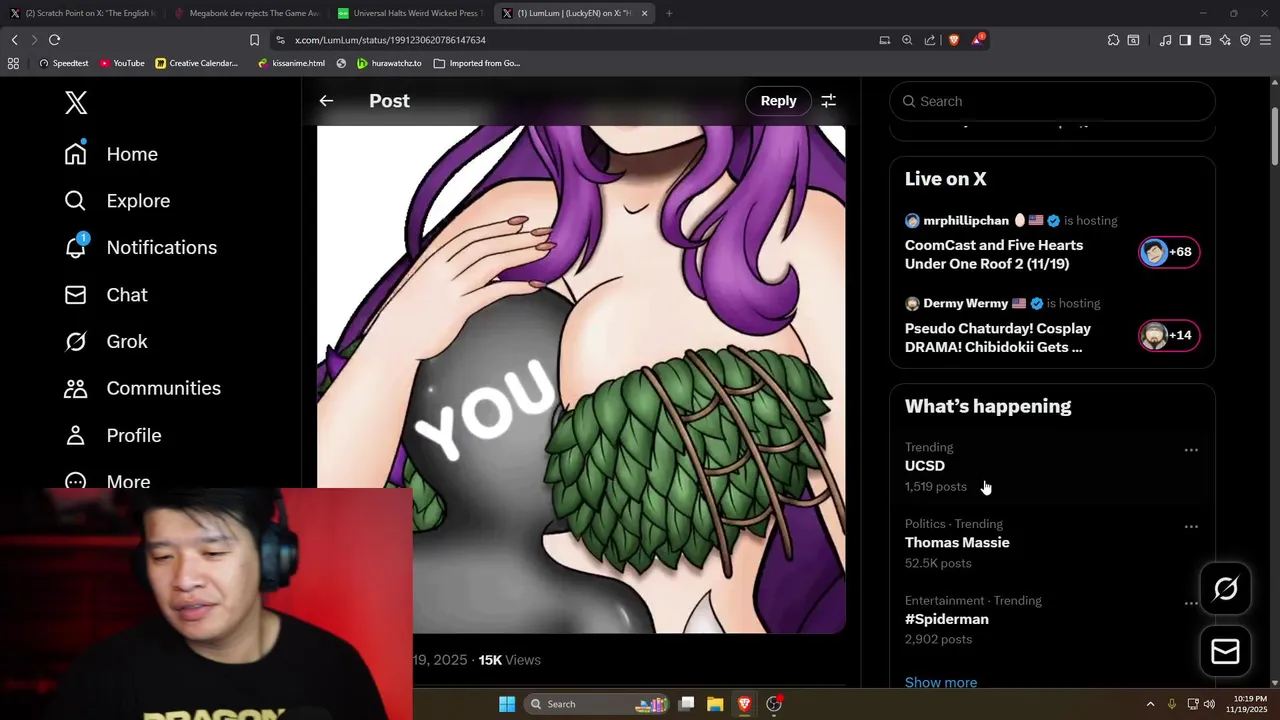The height and width of the screenshot is (720, 1280).
Task: Go back in browser history
Action: 14,40
